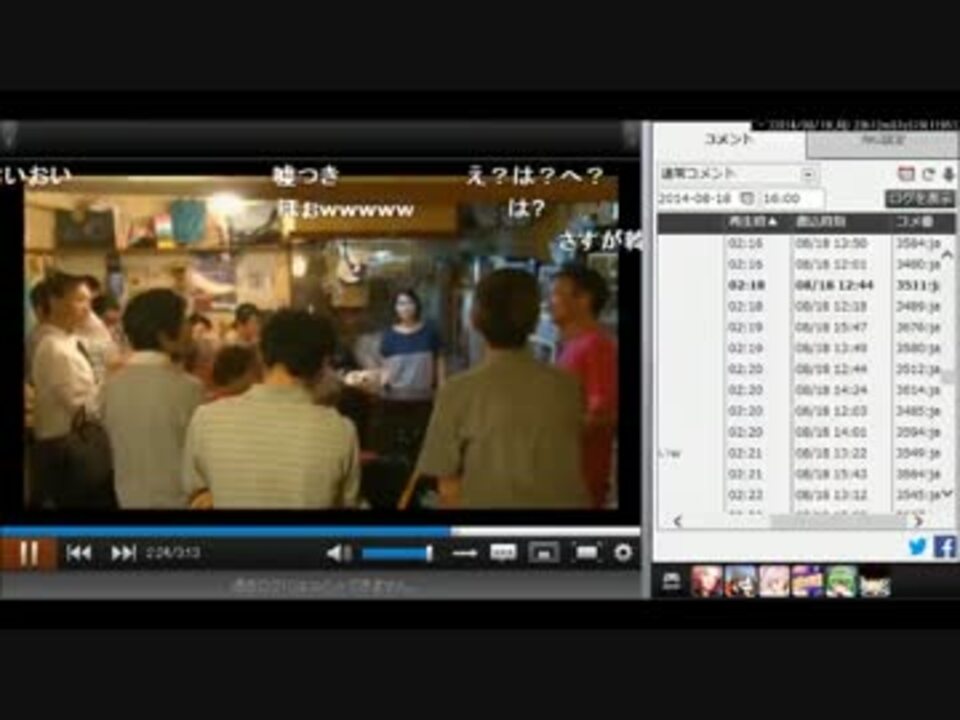Click the 16:00 time field
This screenshot has height=720, width=960.
[792, 198]
